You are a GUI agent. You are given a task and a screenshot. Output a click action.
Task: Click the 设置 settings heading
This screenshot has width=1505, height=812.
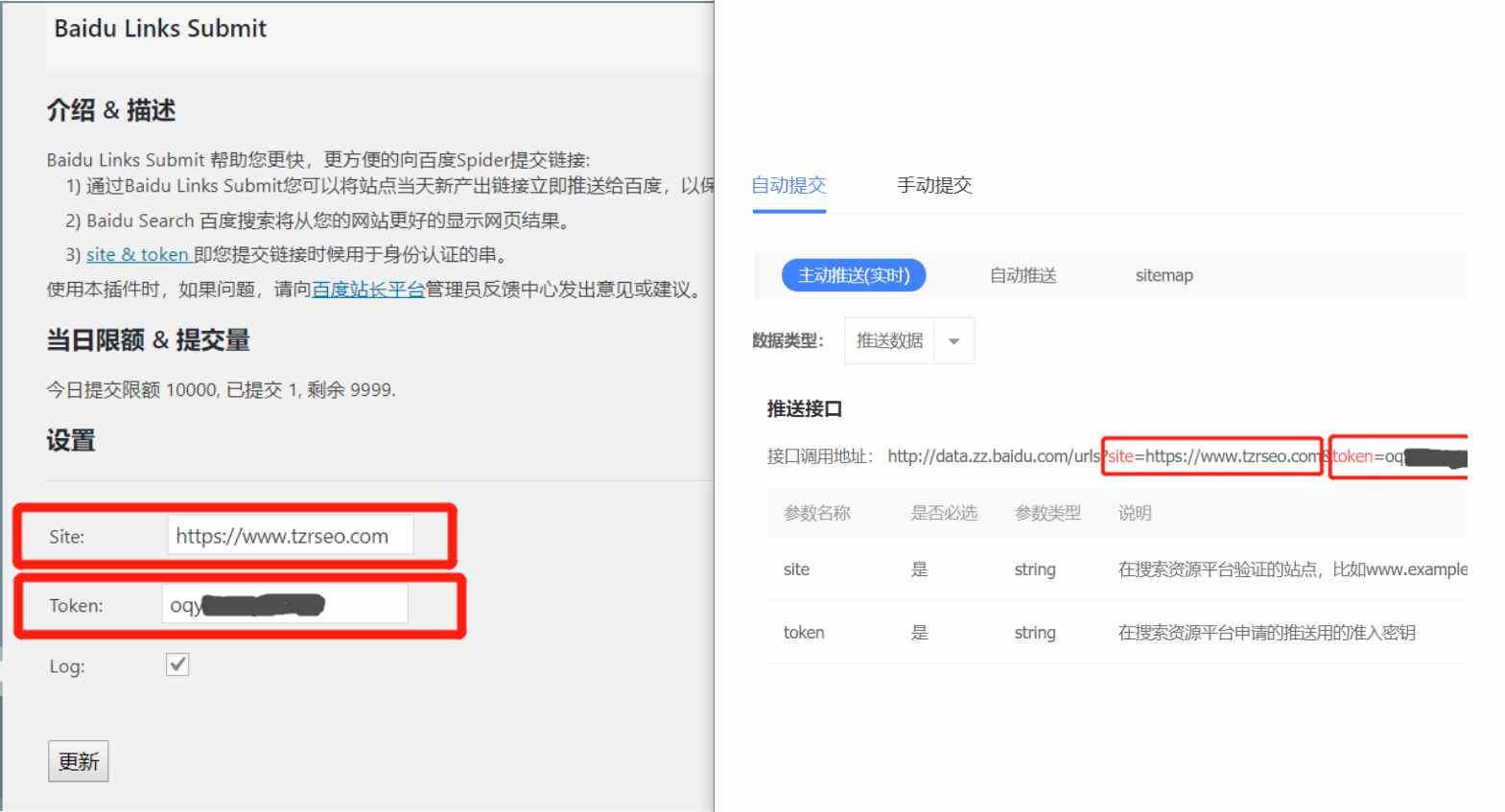coord(71,440)
